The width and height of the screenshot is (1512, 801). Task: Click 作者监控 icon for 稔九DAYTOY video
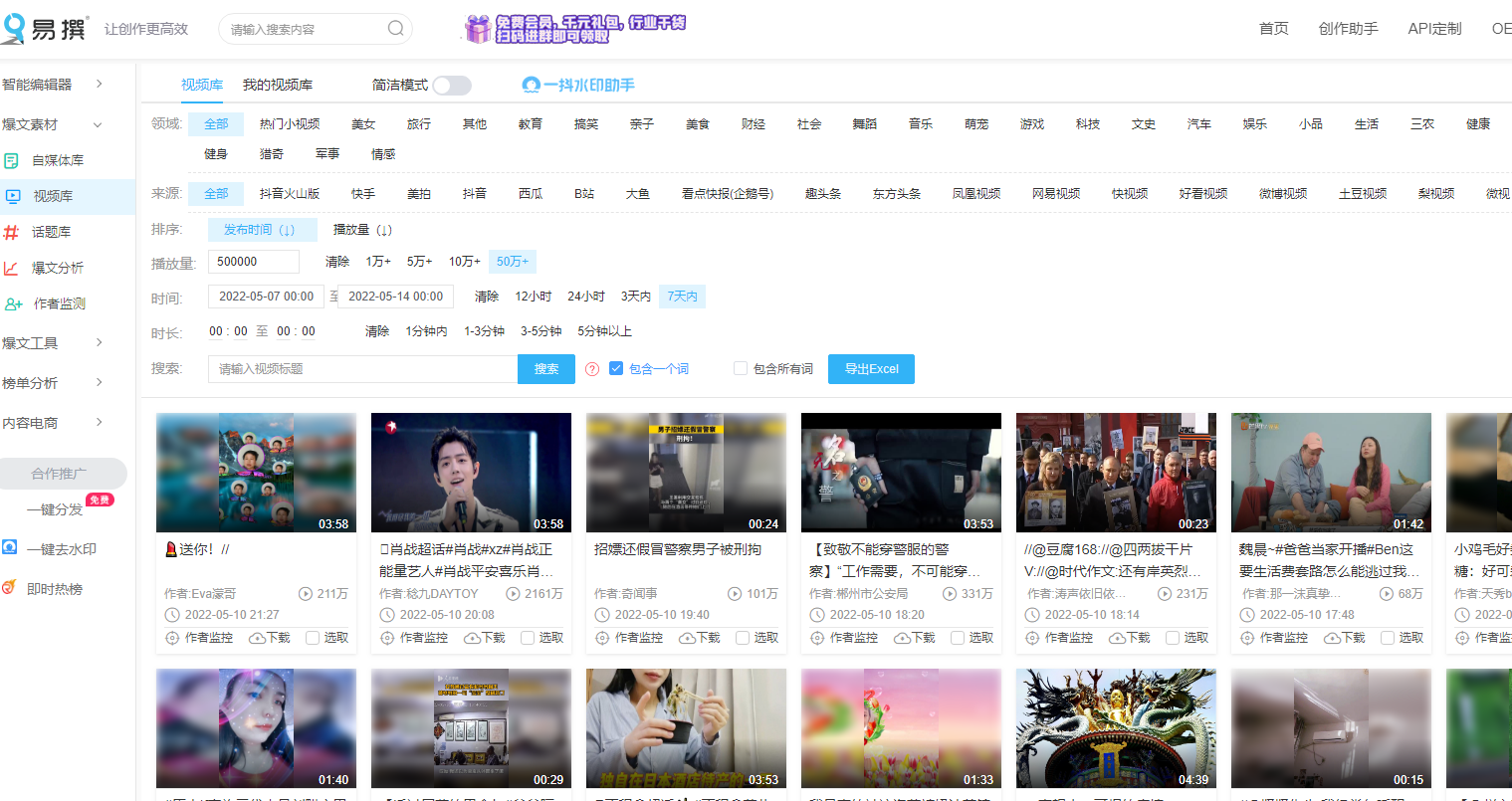click(x=386, y=638)
